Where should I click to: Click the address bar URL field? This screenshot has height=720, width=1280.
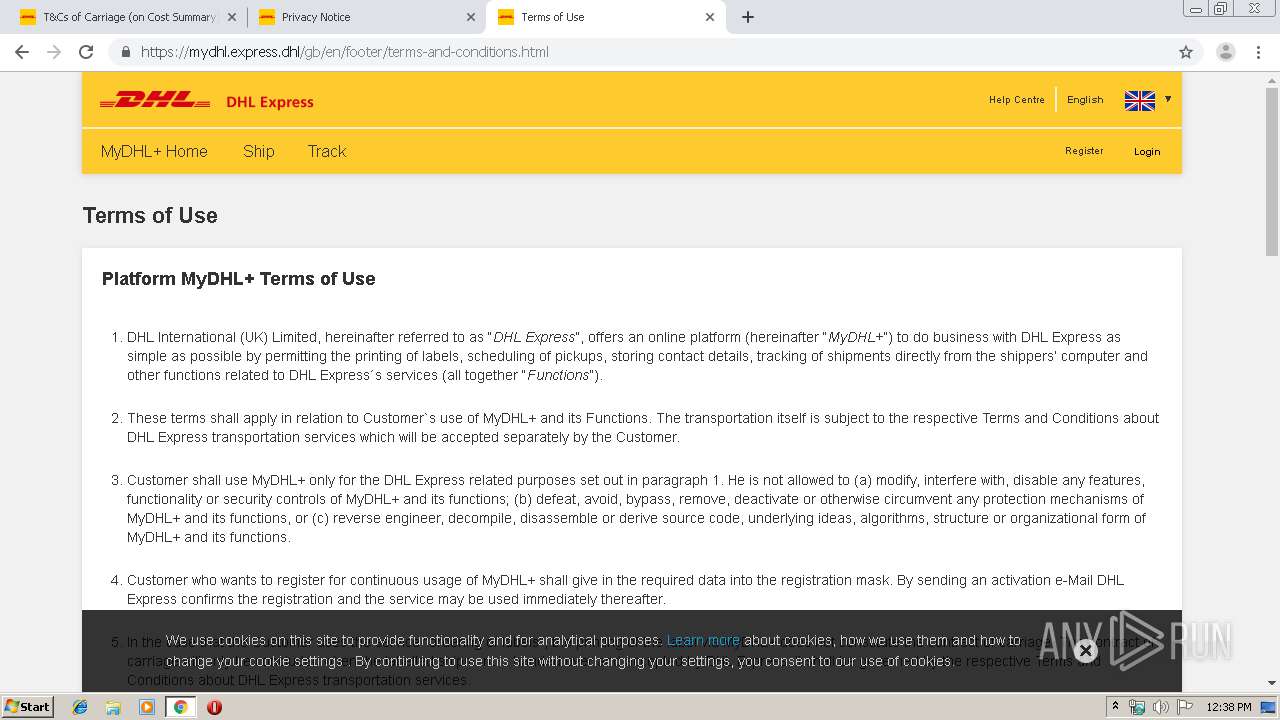point(640,52)
